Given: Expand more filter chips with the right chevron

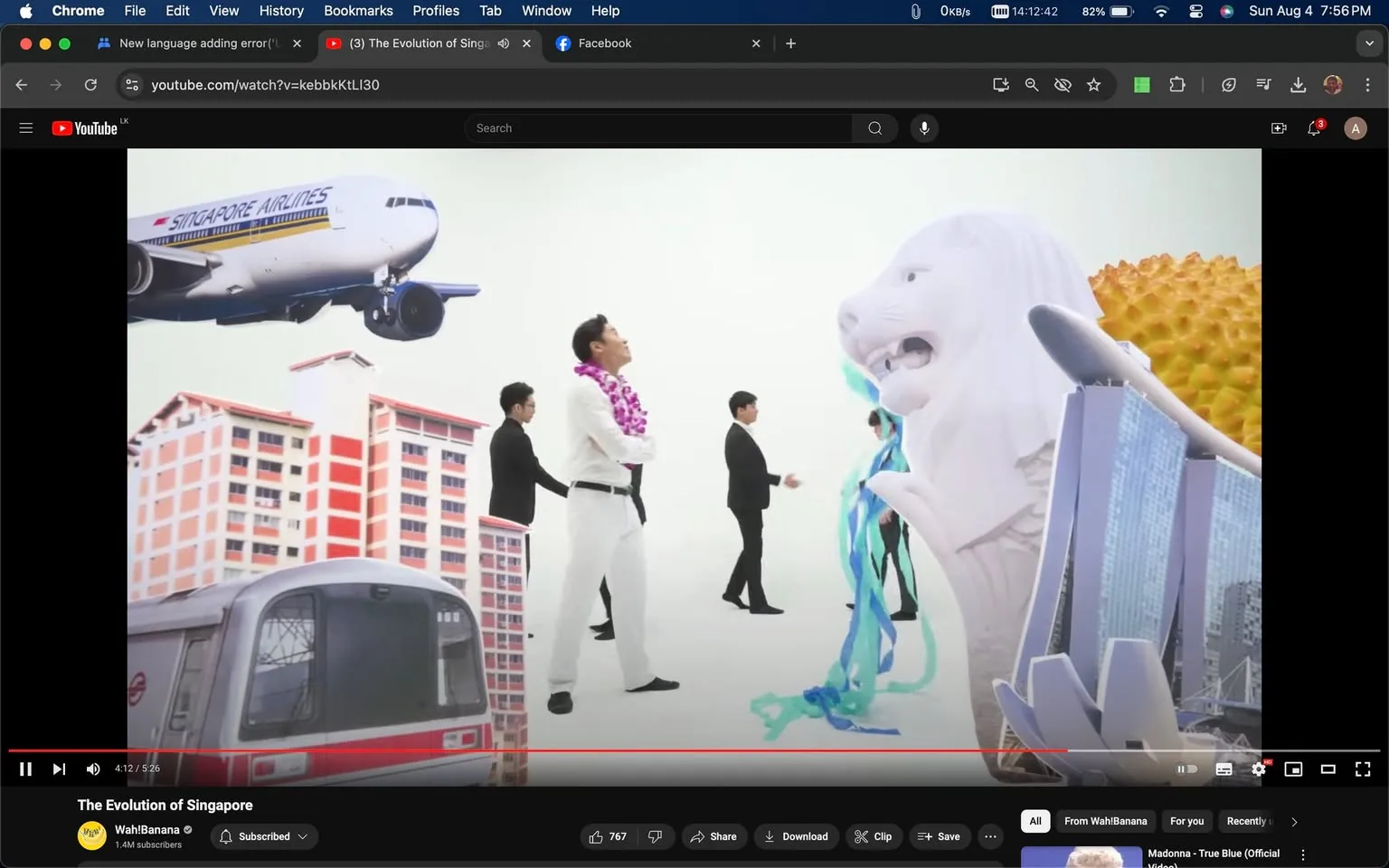Looking at the screenshot, I should click(1293, 821).
